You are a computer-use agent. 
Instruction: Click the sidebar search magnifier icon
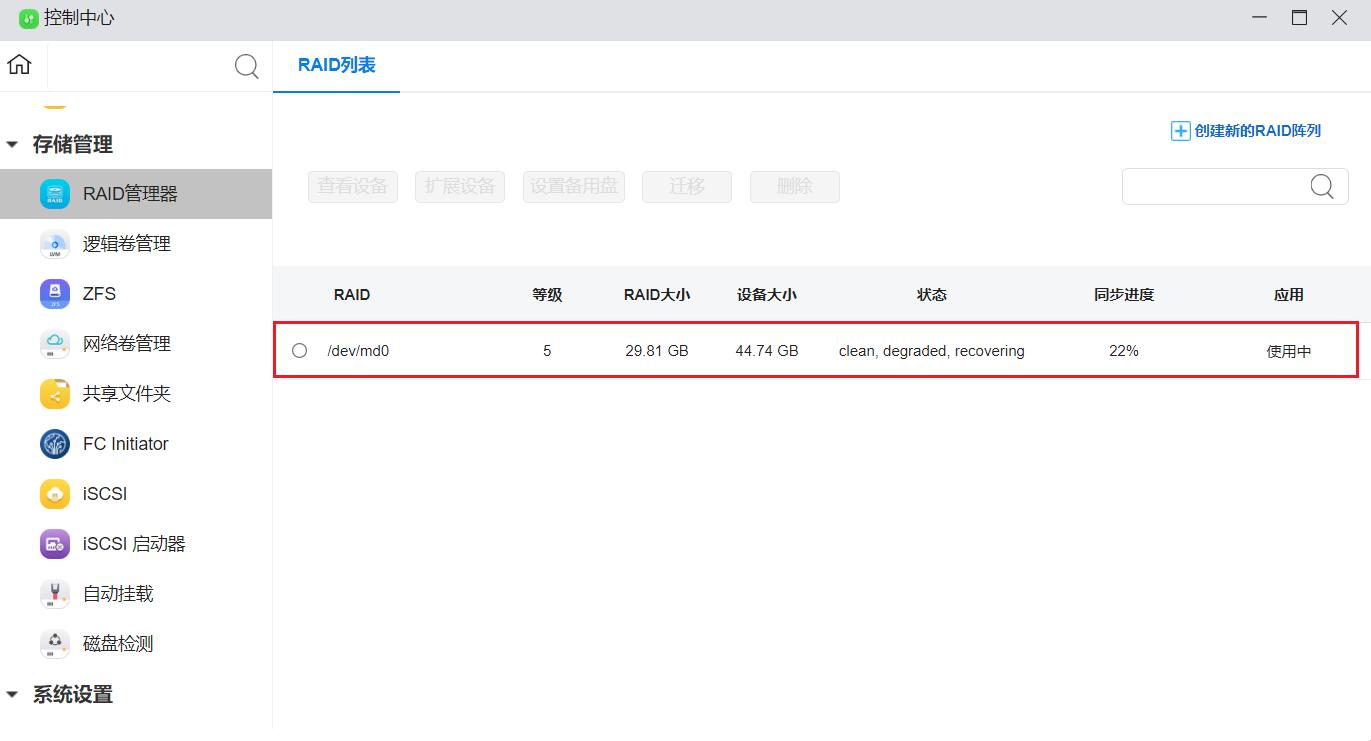click(x=246, y=66)
